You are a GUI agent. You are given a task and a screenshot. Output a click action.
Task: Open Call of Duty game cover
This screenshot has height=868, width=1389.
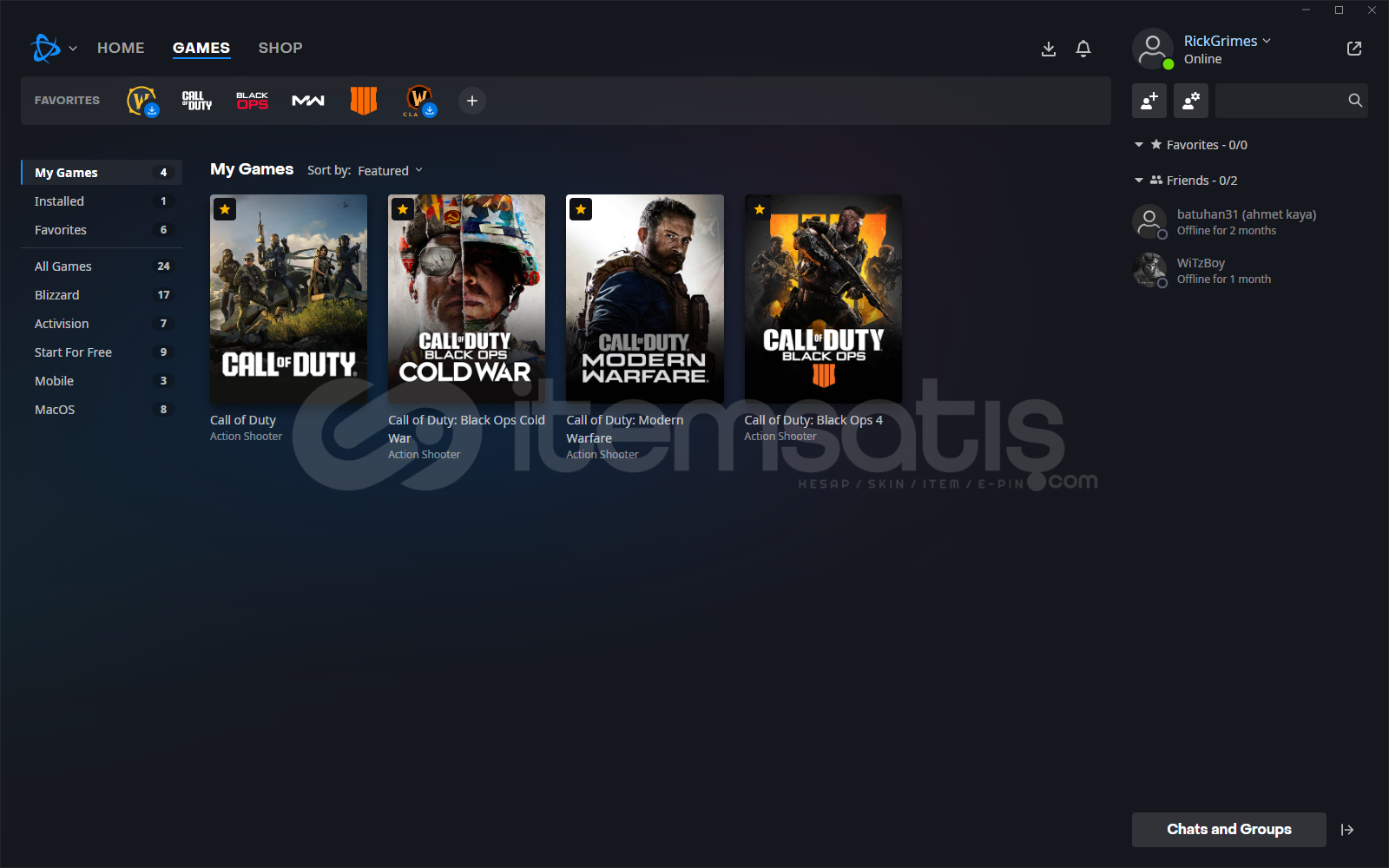289,299
